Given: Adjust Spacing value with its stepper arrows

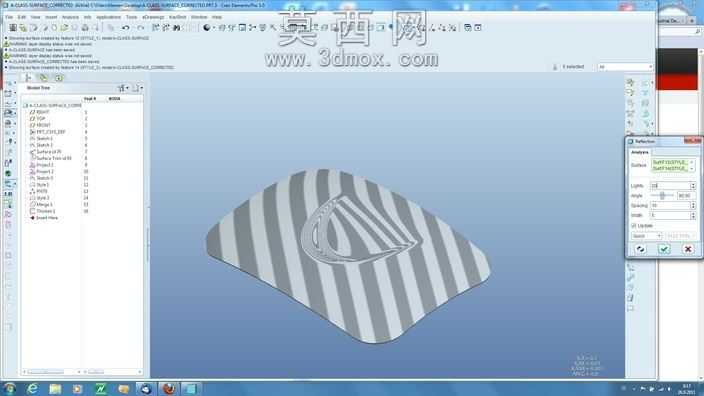Looking at the screenshot, I should click(x=693, y=206).
